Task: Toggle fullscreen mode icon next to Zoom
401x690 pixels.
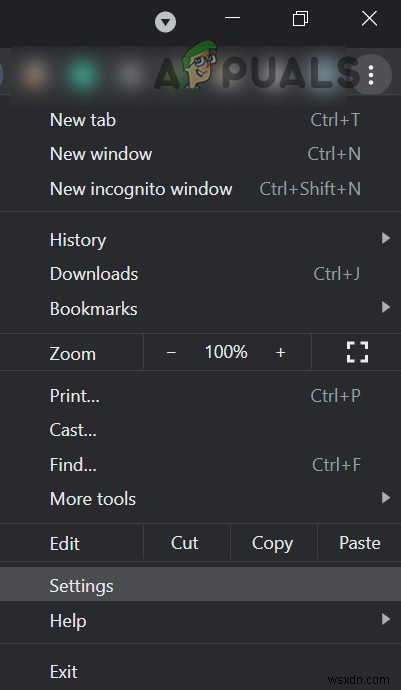Action: [357, 352]
